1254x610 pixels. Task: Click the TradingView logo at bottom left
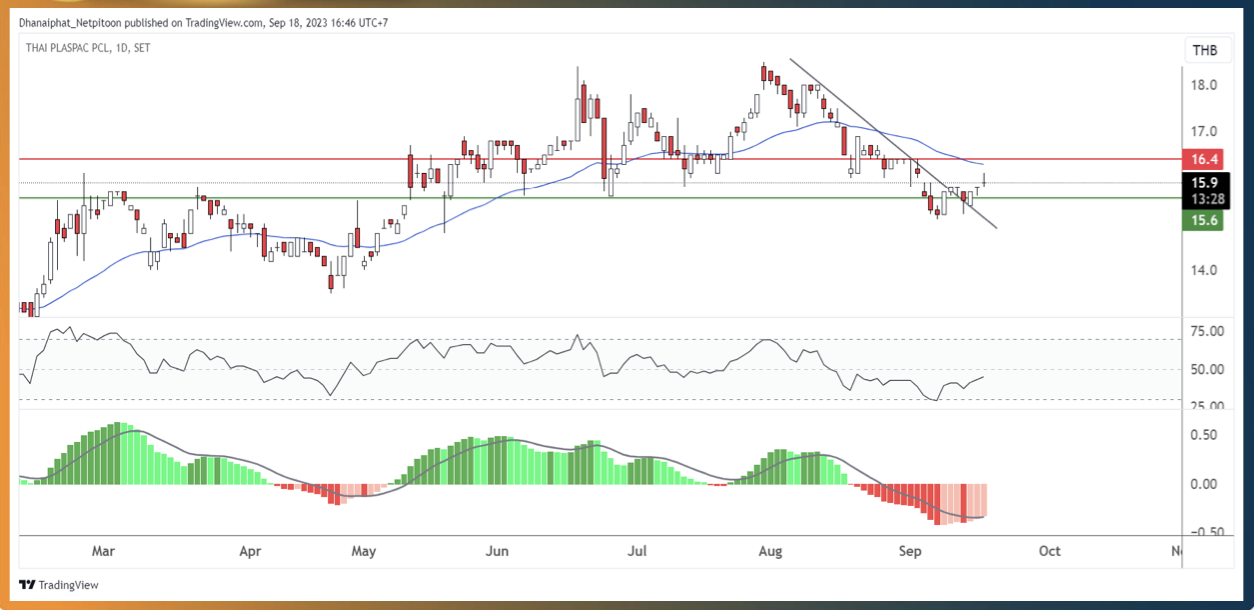59,585
